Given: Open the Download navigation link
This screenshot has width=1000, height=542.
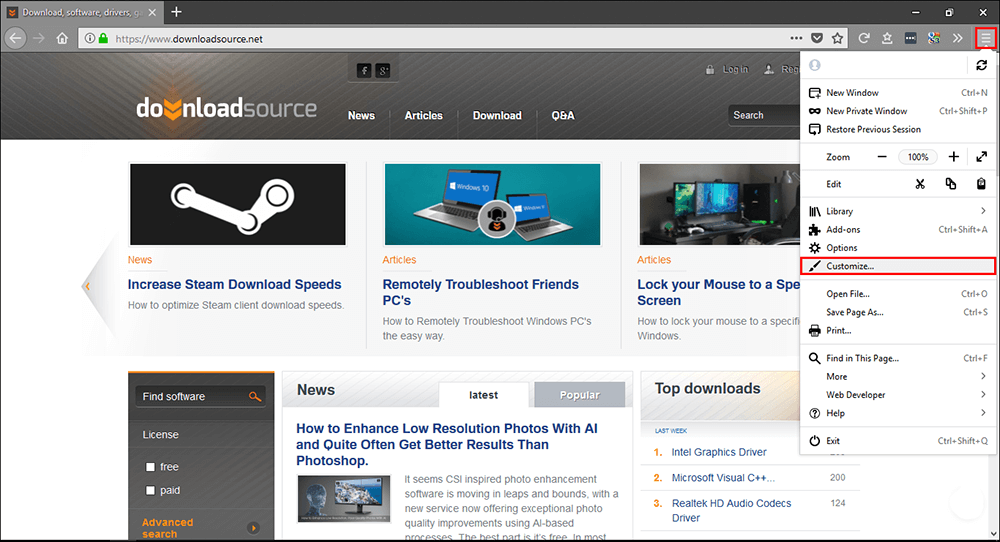Looking at the screenshot, I should pyautogui.click(x=497, y=115).
